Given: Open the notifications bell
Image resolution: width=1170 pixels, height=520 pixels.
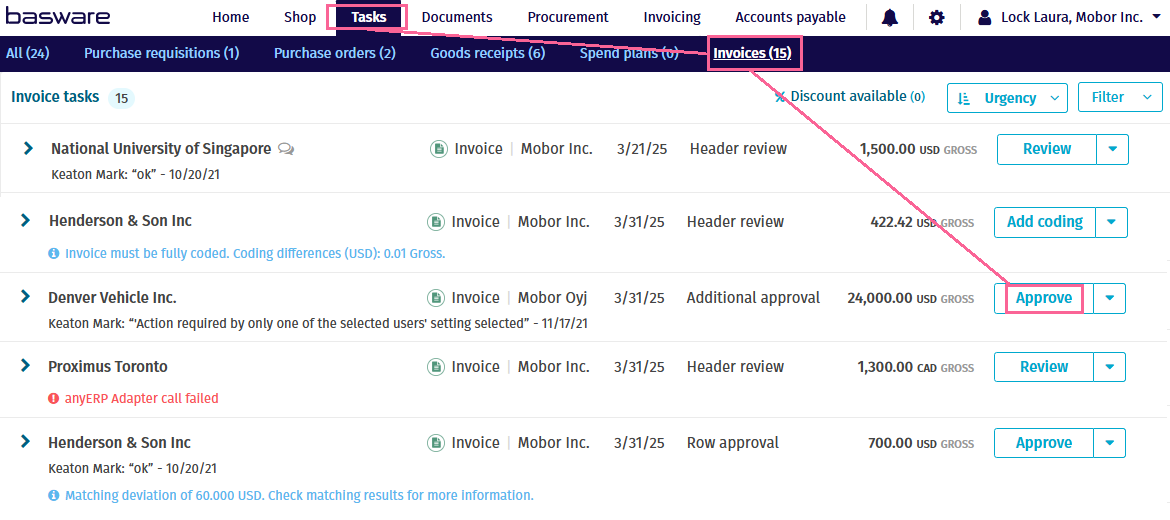Looking at the screenshot, I should click(889, 17).
